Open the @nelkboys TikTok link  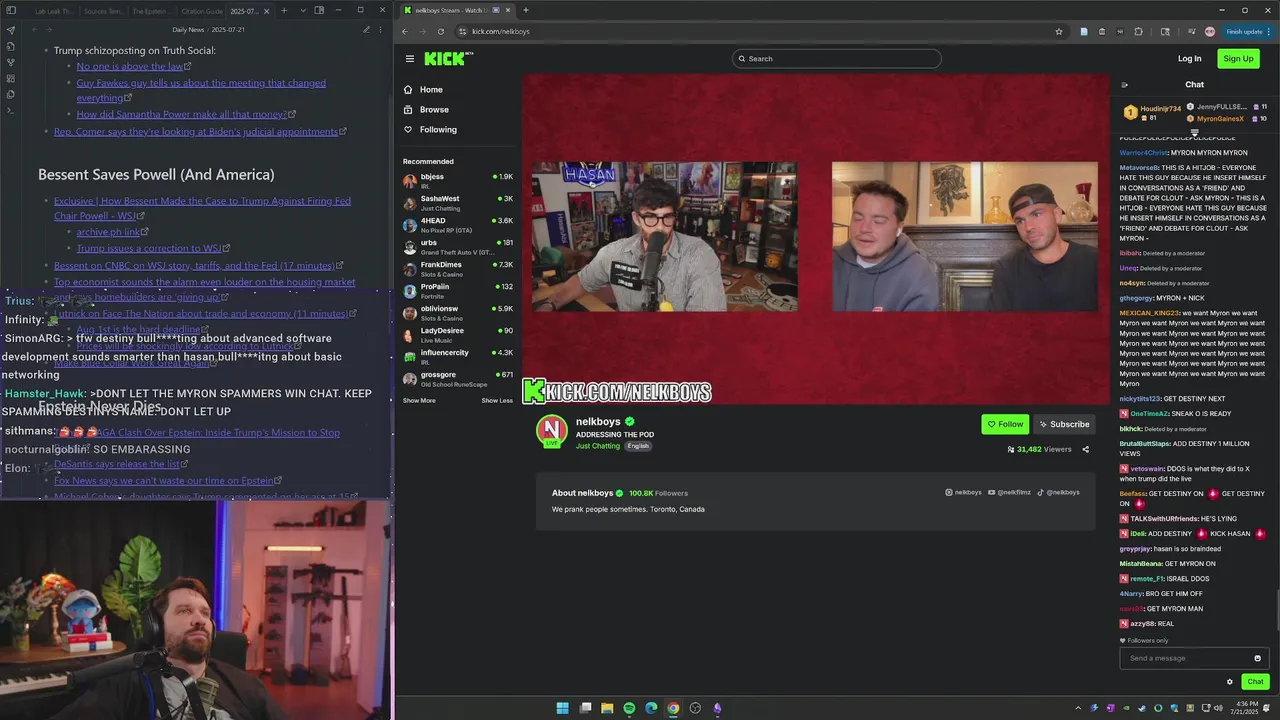(x=1058, y=492)
